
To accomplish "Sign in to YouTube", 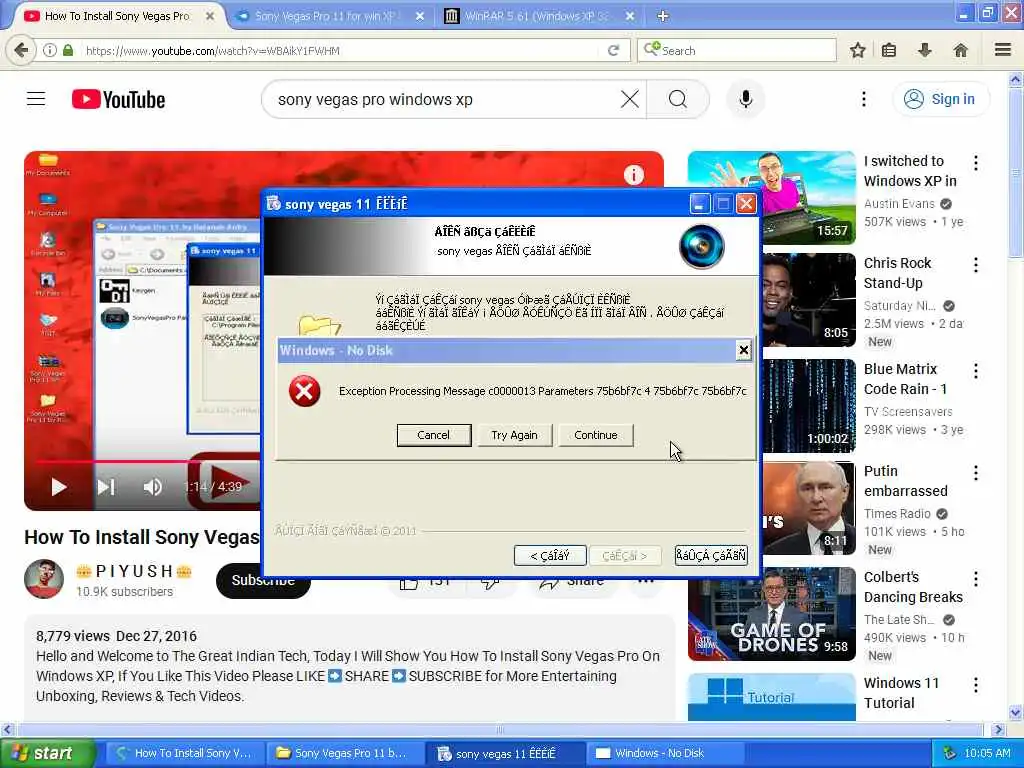I will point(941,99).
